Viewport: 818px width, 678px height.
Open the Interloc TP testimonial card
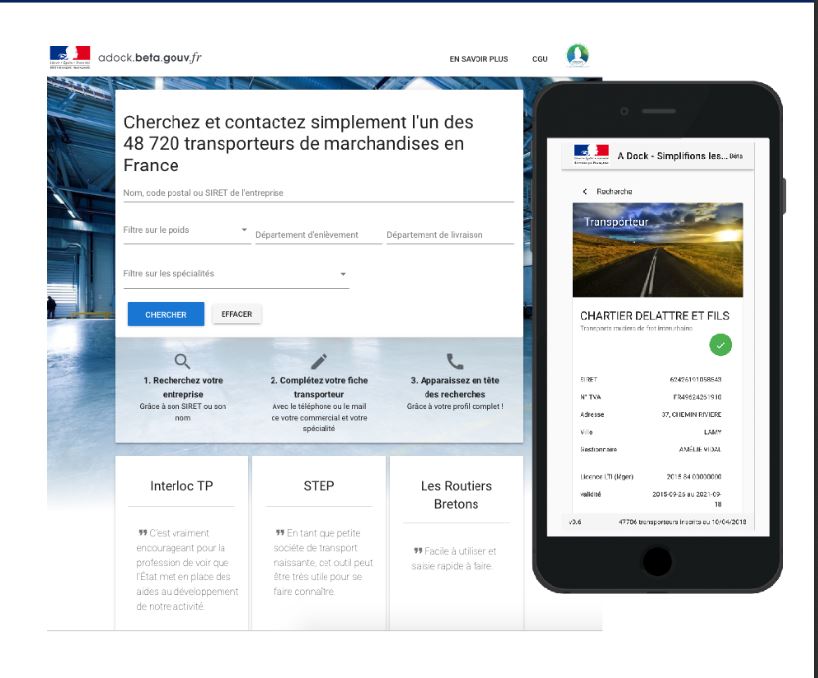(x=182, y=542)
